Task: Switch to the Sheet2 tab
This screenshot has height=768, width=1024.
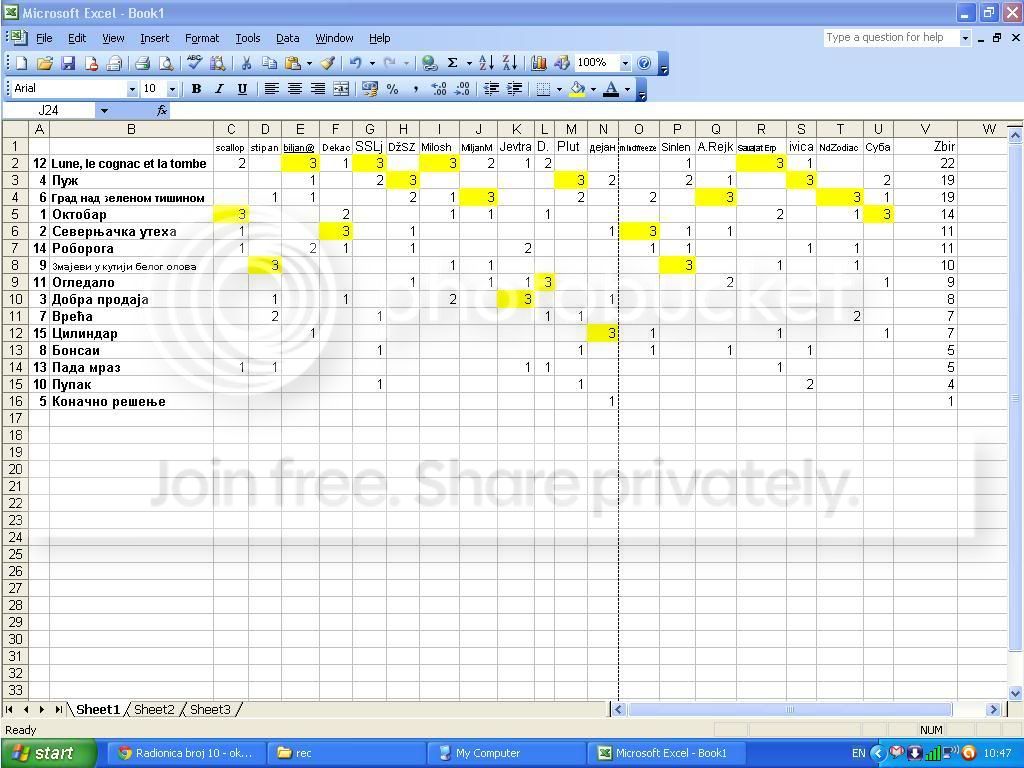Action: point(154,710)
